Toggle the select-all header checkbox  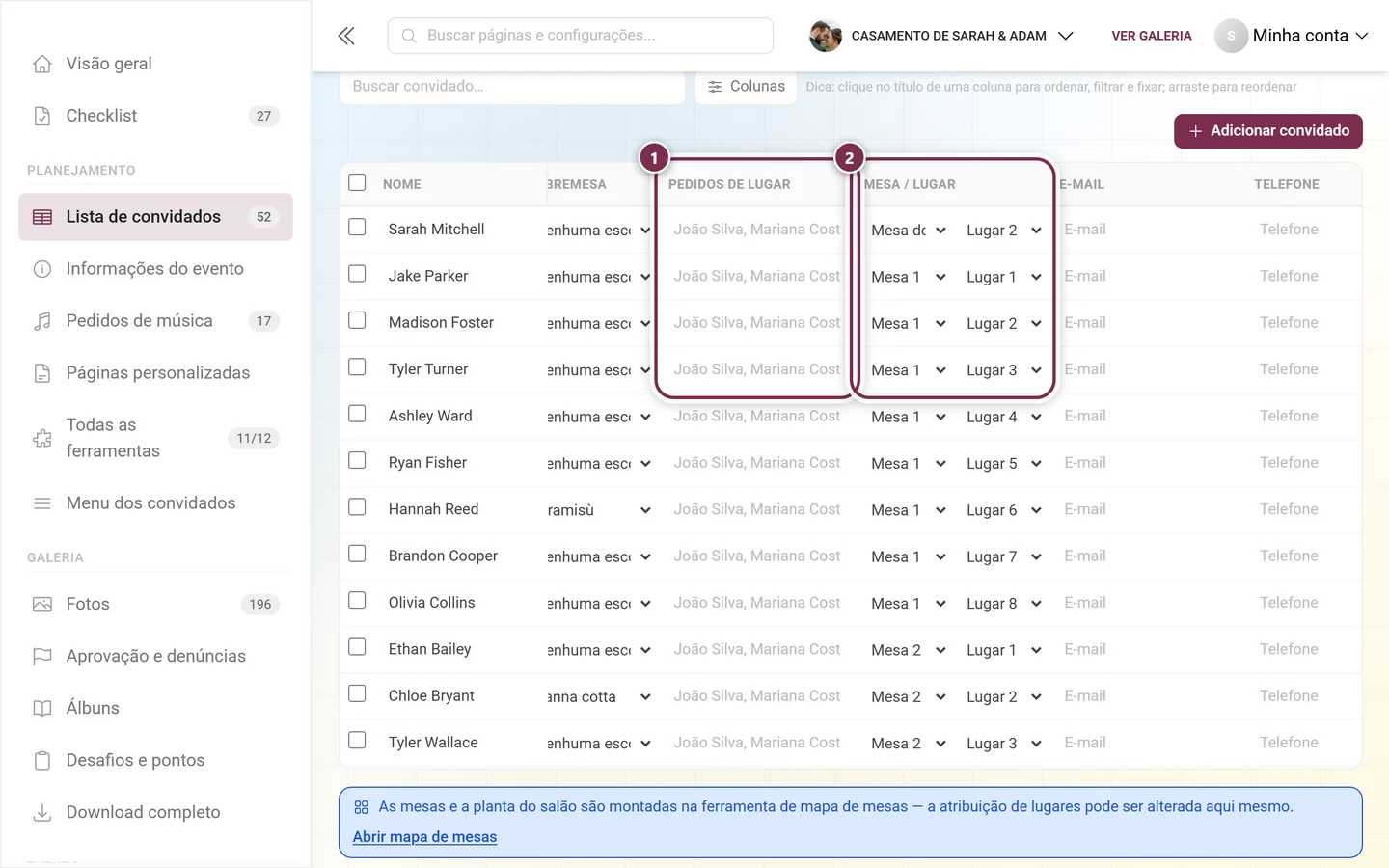(357, 182)
